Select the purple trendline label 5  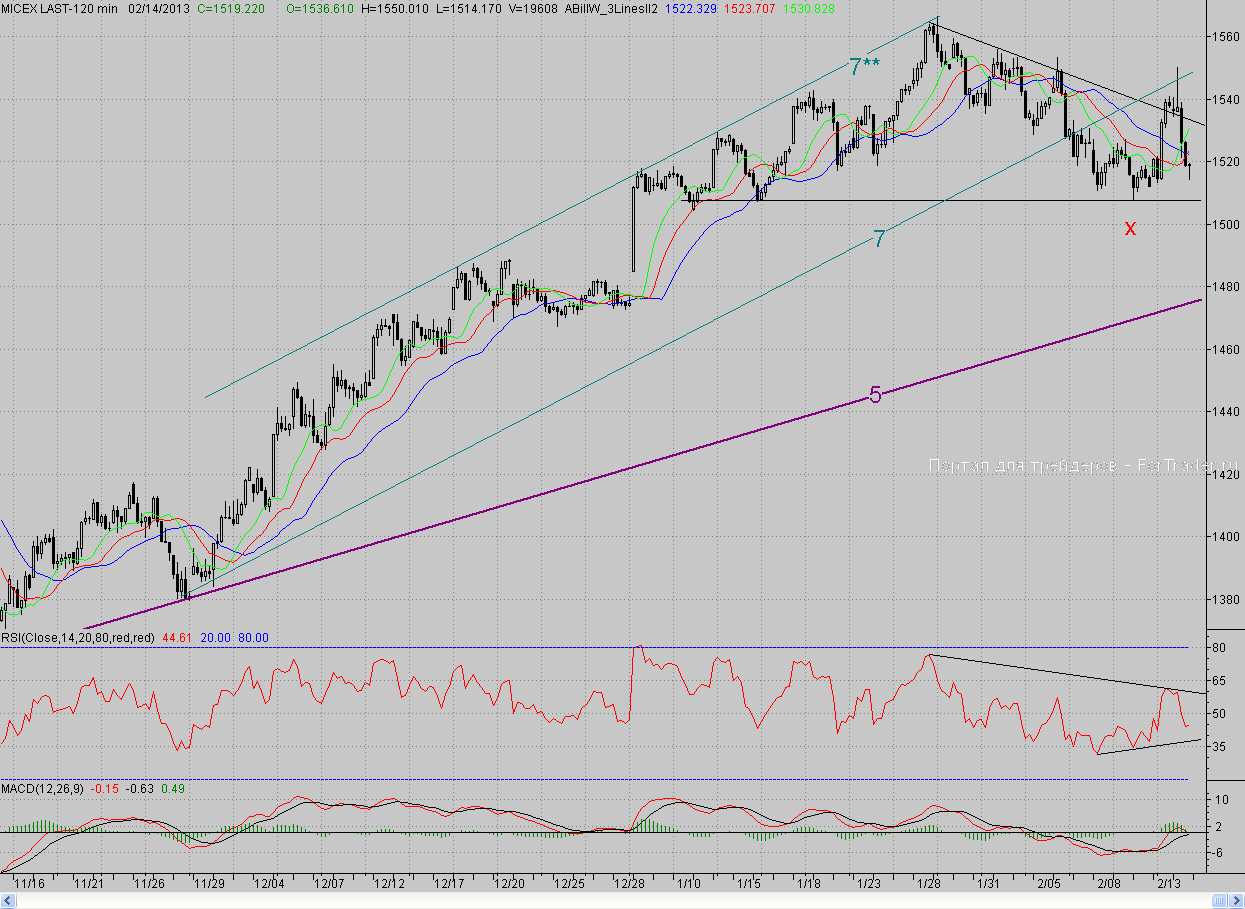[x=875, y=395]
